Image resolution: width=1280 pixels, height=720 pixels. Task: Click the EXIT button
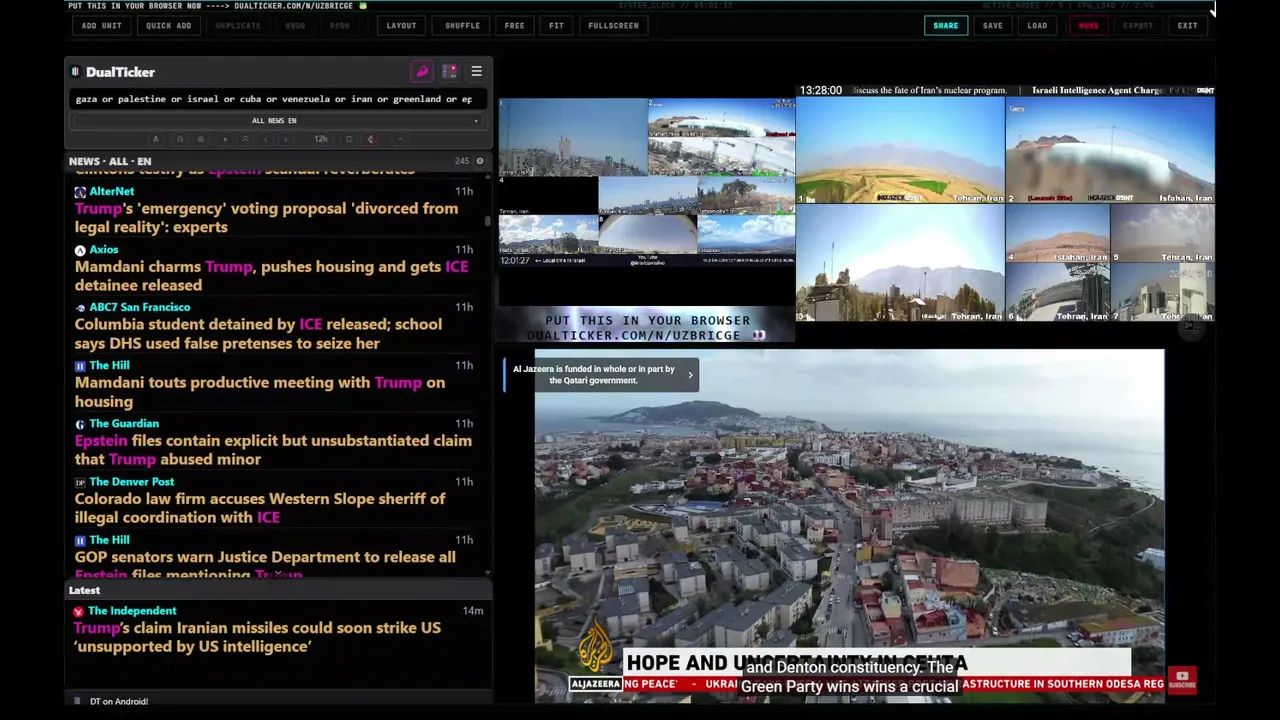(x=1187, y=25)
